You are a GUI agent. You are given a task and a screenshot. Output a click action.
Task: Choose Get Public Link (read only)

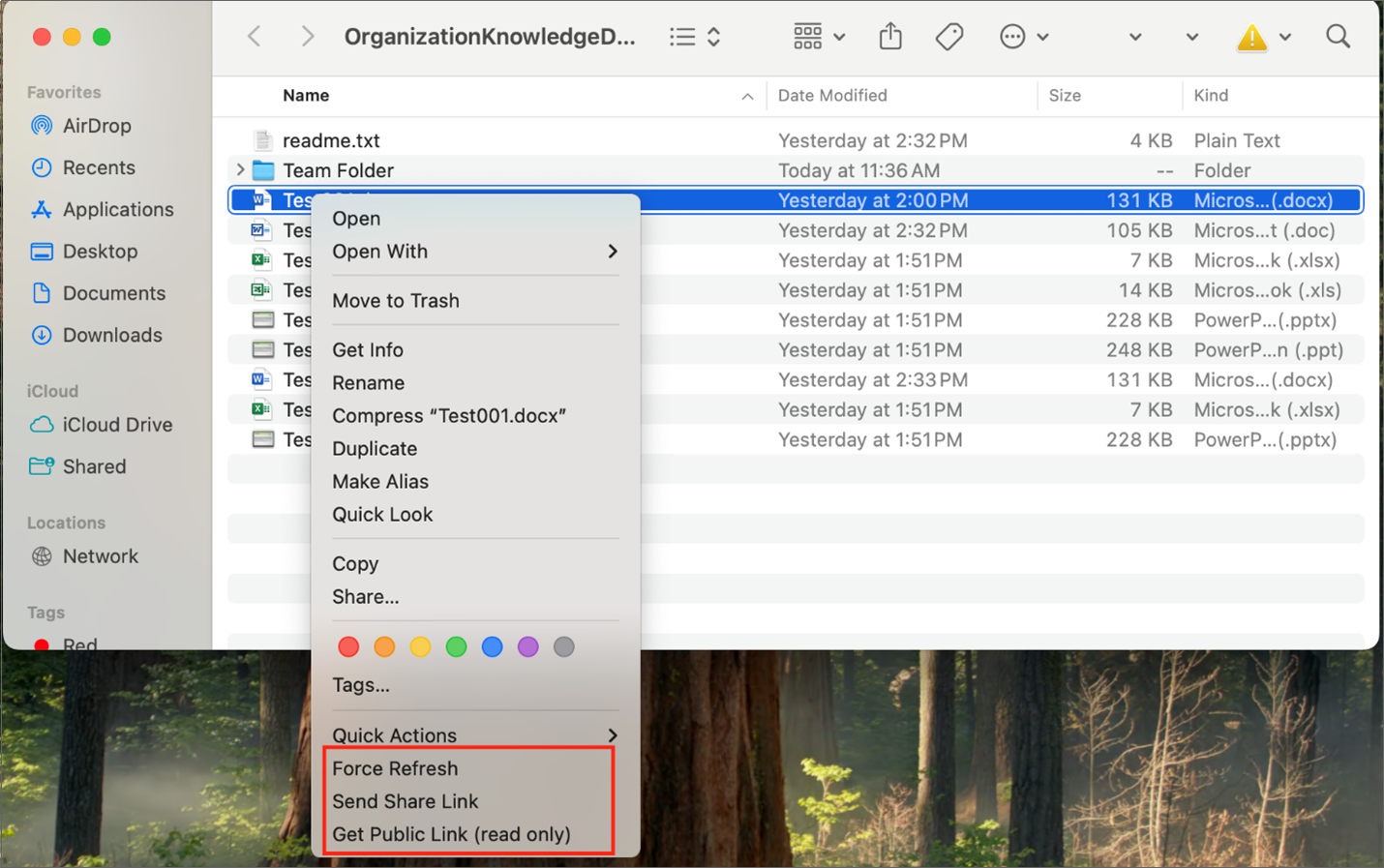click(x=451, y=834)
